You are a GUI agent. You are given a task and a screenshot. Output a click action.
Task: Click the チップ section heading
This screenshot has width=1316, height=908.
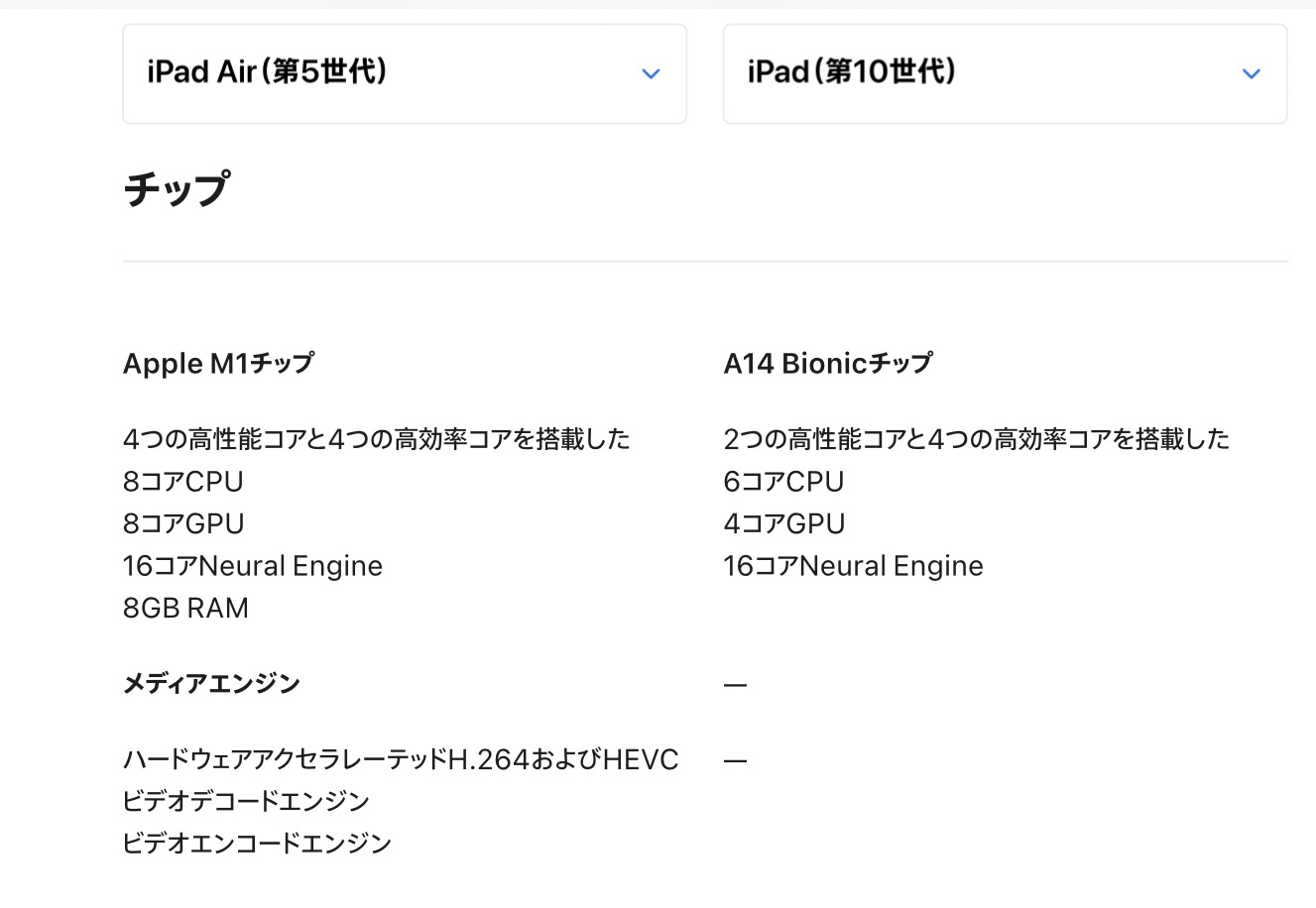(x=177, y=188)
